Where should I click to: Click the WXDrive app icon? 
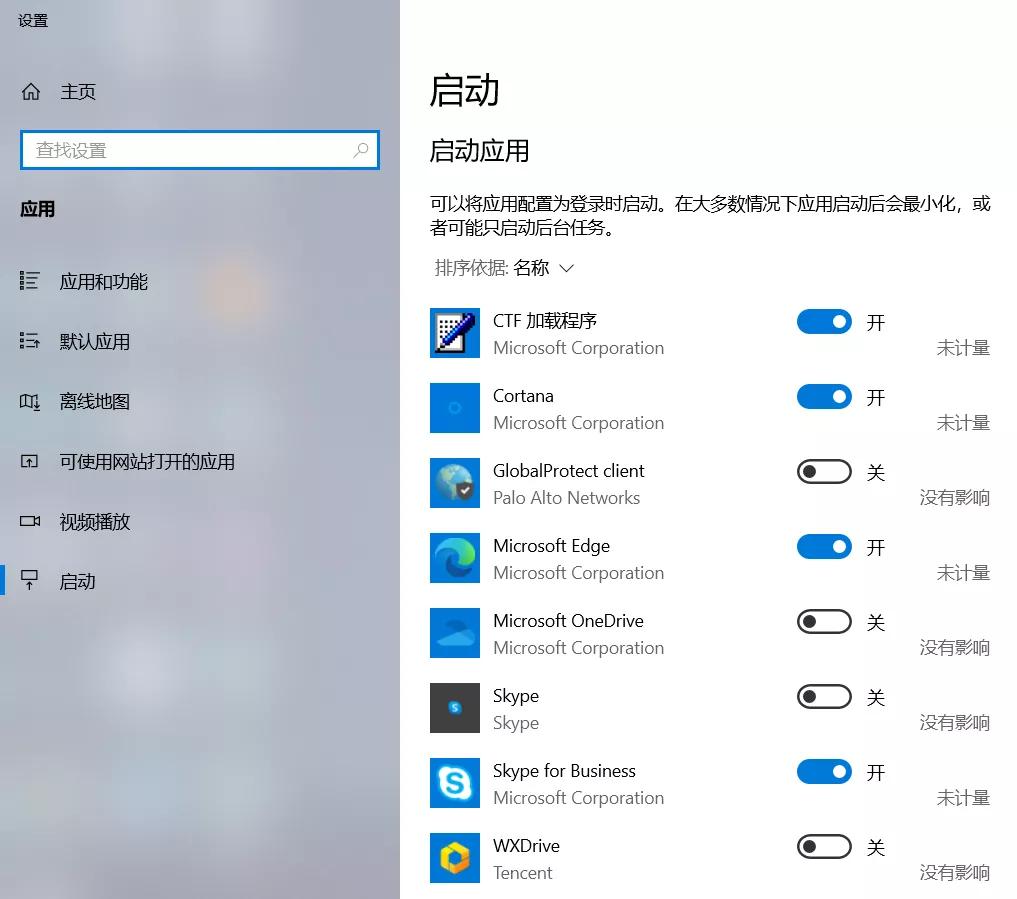(x=455, y=858)
